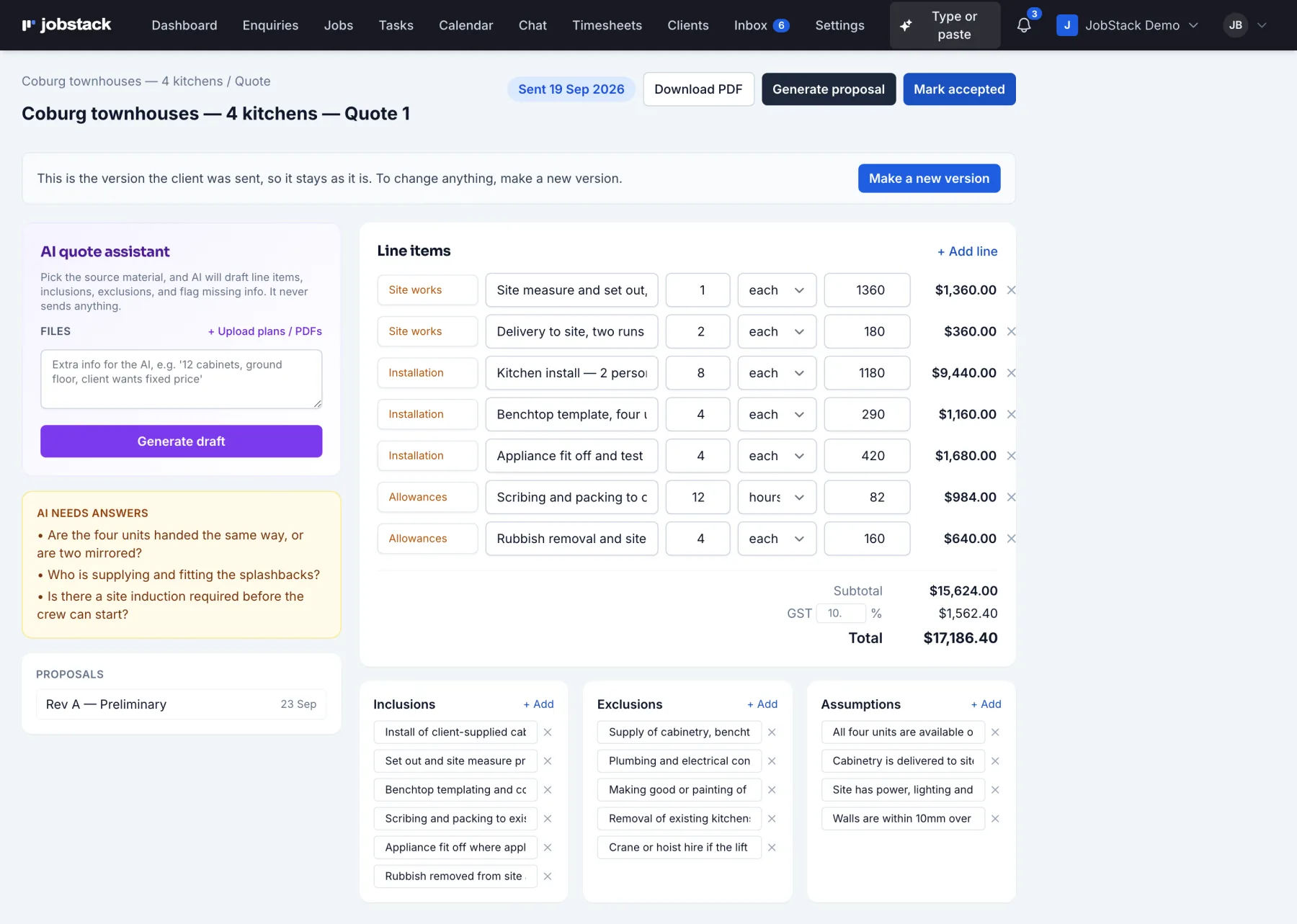The height and width of the screenshot is (924, 1297).
Task: Change the hours unit on Scribing line
Action: (x=777, y=497)
